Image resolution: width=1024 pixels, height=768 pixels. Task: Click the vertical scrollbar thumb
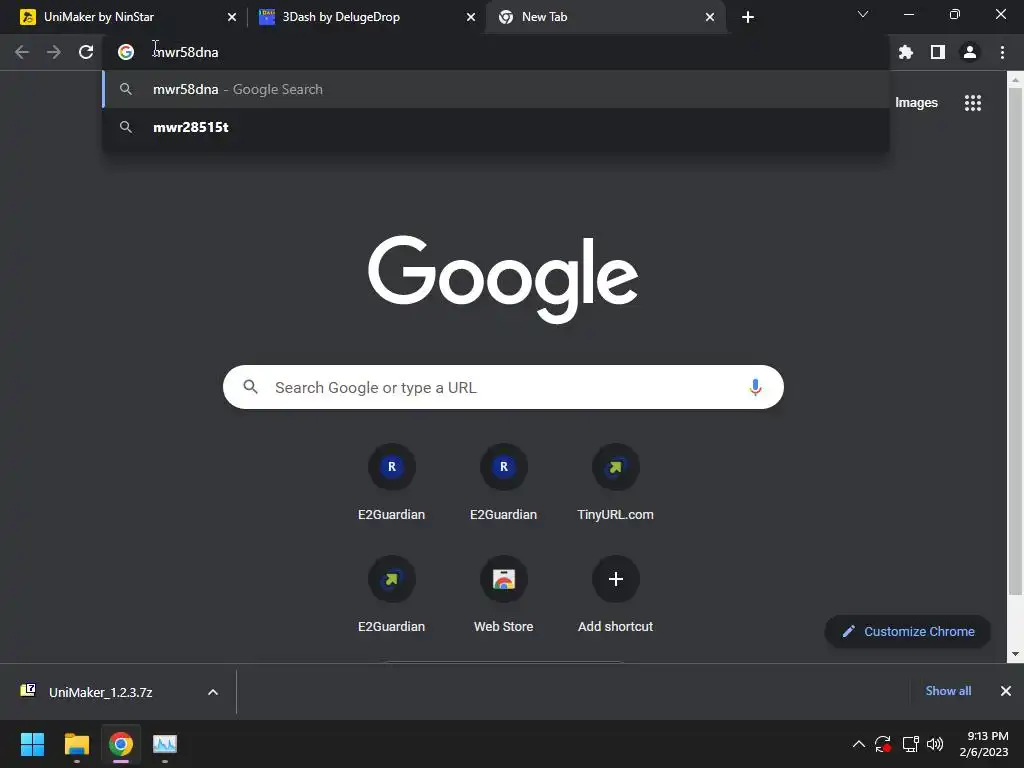1015,342
